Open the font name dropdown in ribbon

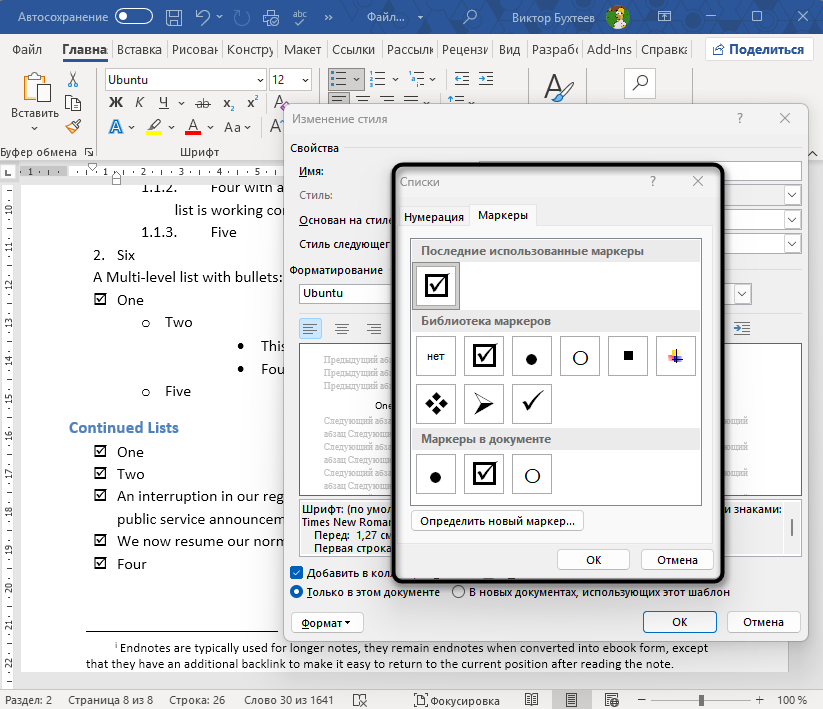point(260,80)
